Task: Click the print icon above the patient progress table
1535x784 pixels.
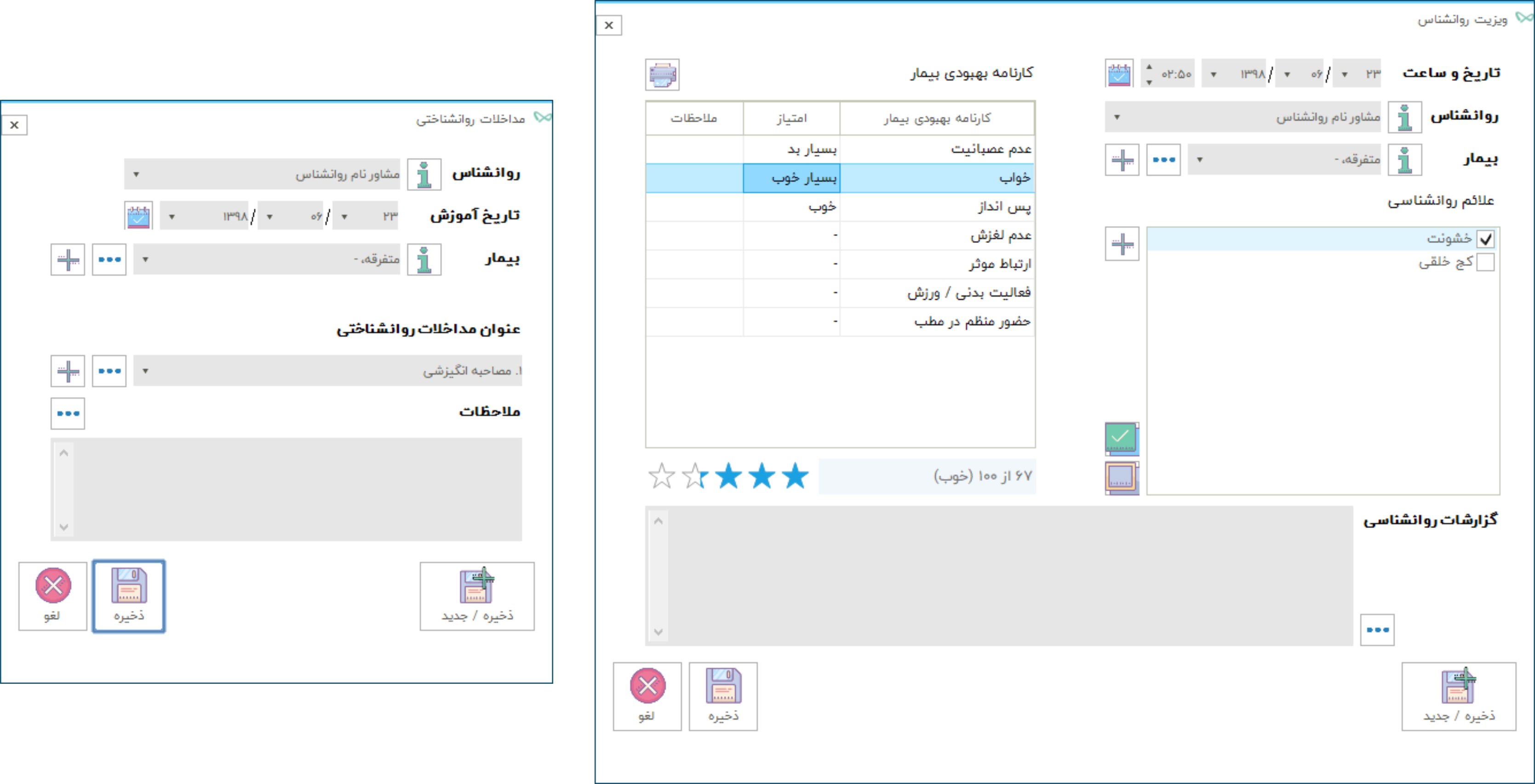Action: [662, 74]
